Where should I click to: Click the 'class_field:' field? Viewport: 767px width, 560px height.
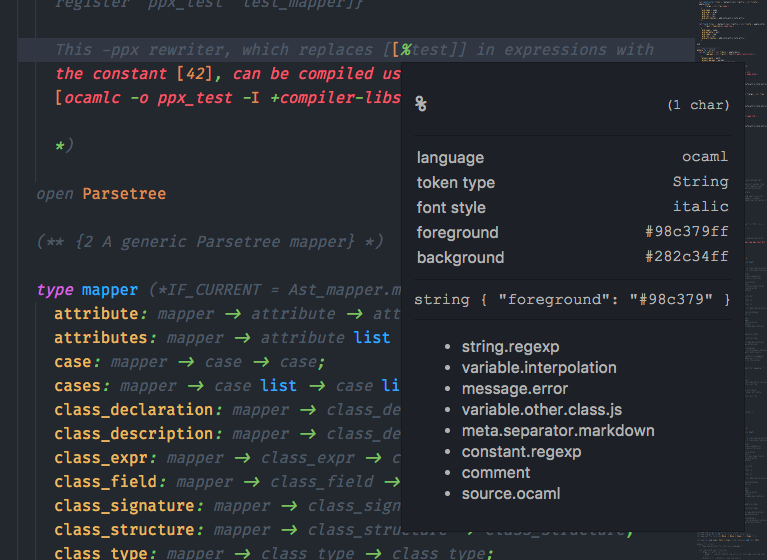[x=110, y=482]
